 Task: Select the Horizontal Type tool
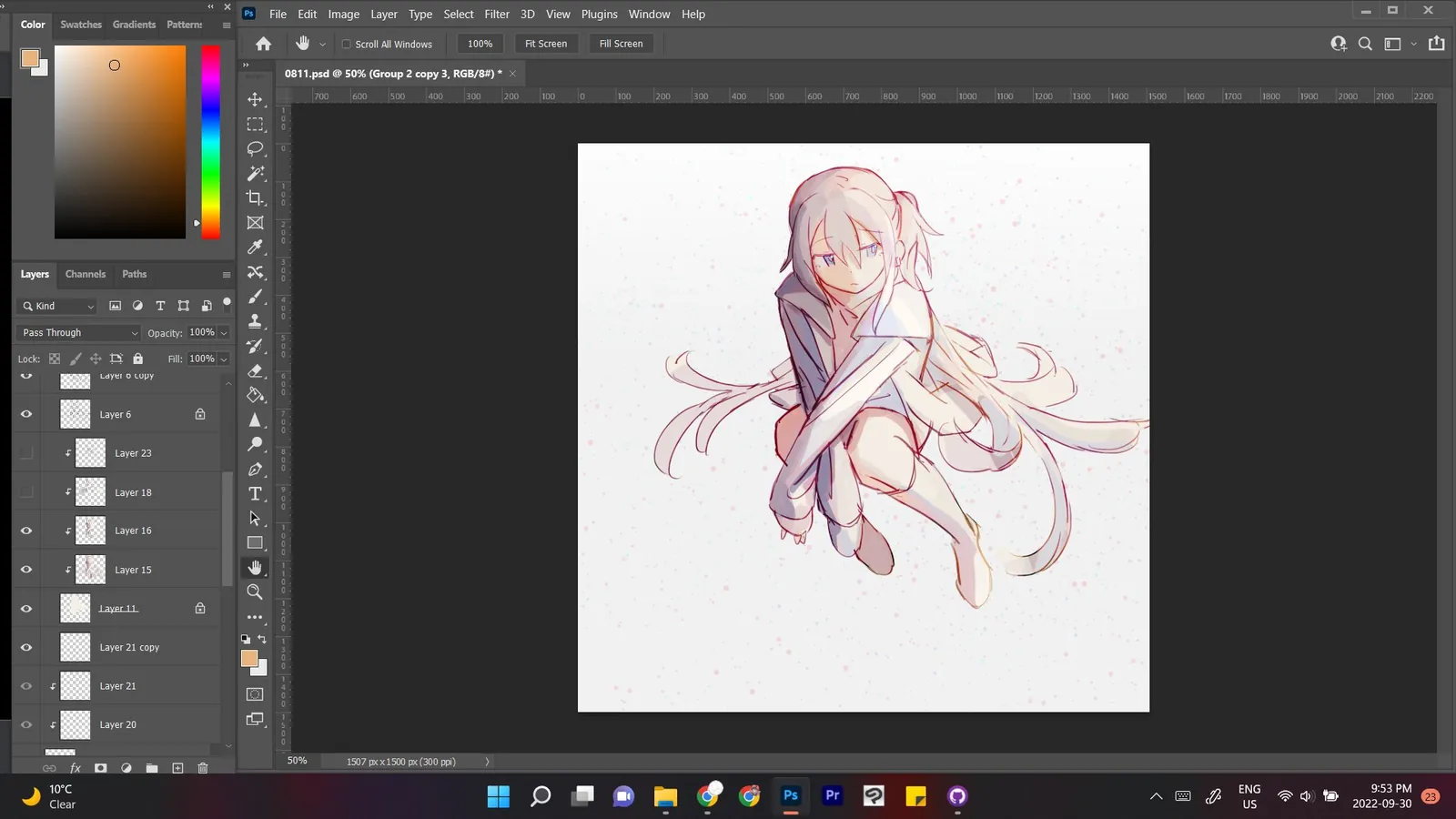coord(255,493)
